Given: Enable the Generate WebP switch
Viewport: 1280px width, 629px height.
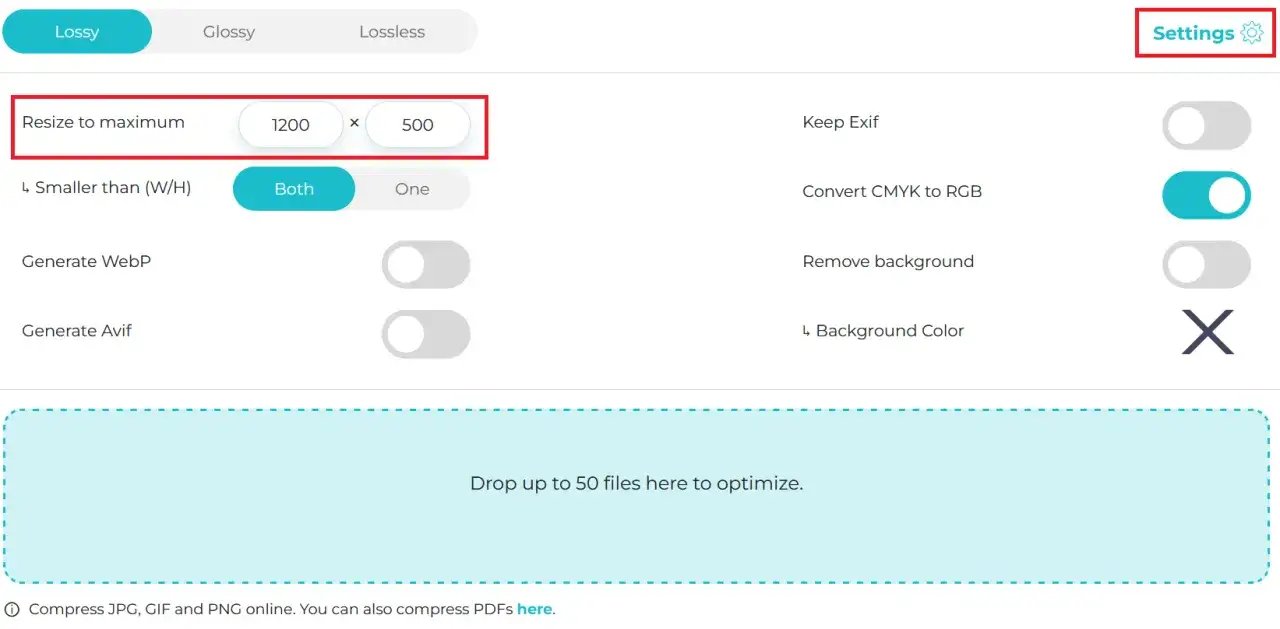Looking at the screenshot, I should 426,264.
